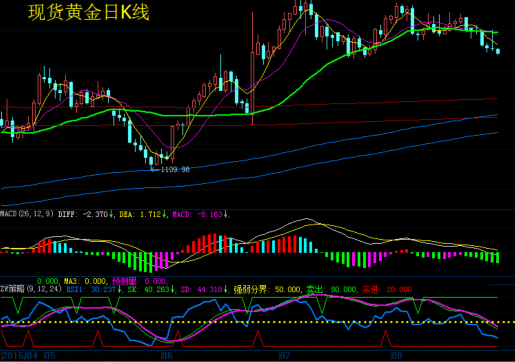Select the 06 month marker on time axis
Screen dimensions: 515x362
pos(167,355)
